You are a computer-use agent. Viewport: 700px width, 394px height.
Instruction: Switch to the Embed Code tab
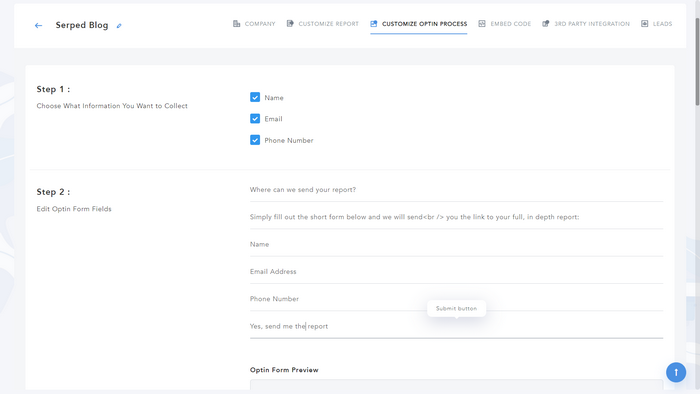[504, 24]
